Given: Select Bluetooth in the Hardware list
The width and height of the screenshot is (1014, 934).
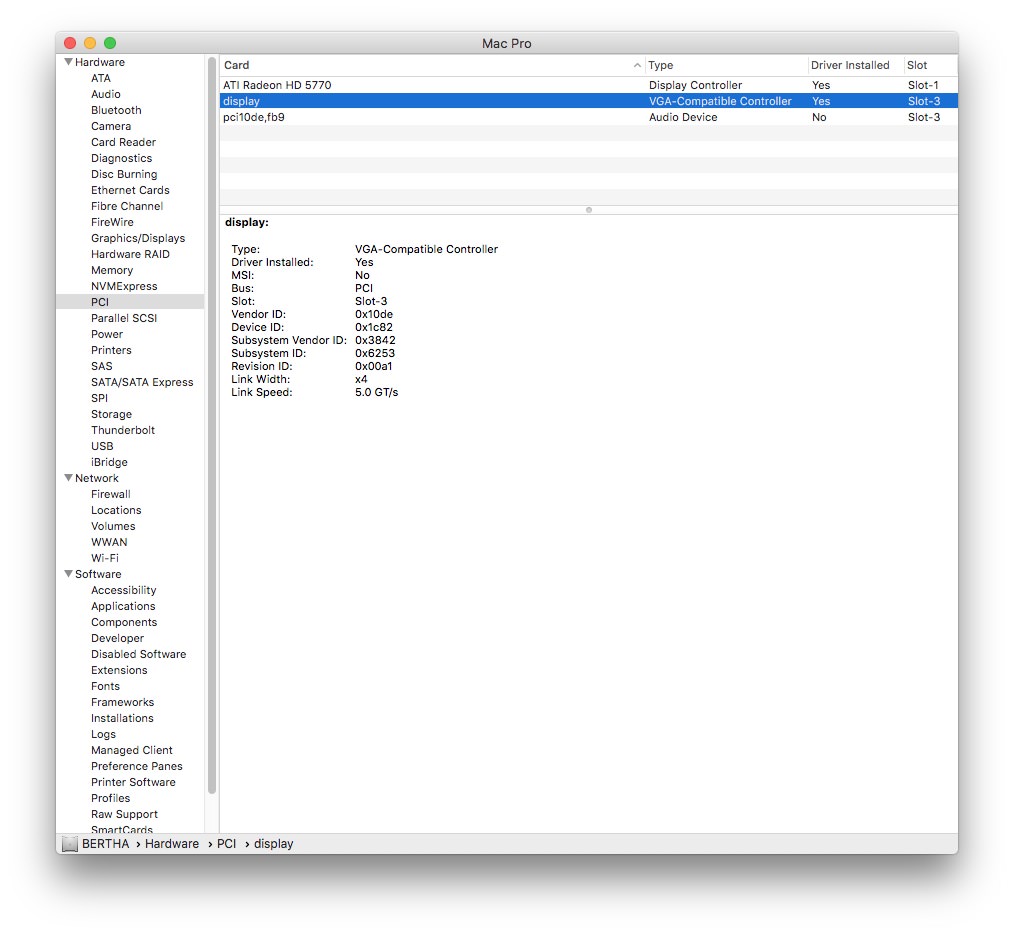Looking at the screenshot, I should point(116,110).
